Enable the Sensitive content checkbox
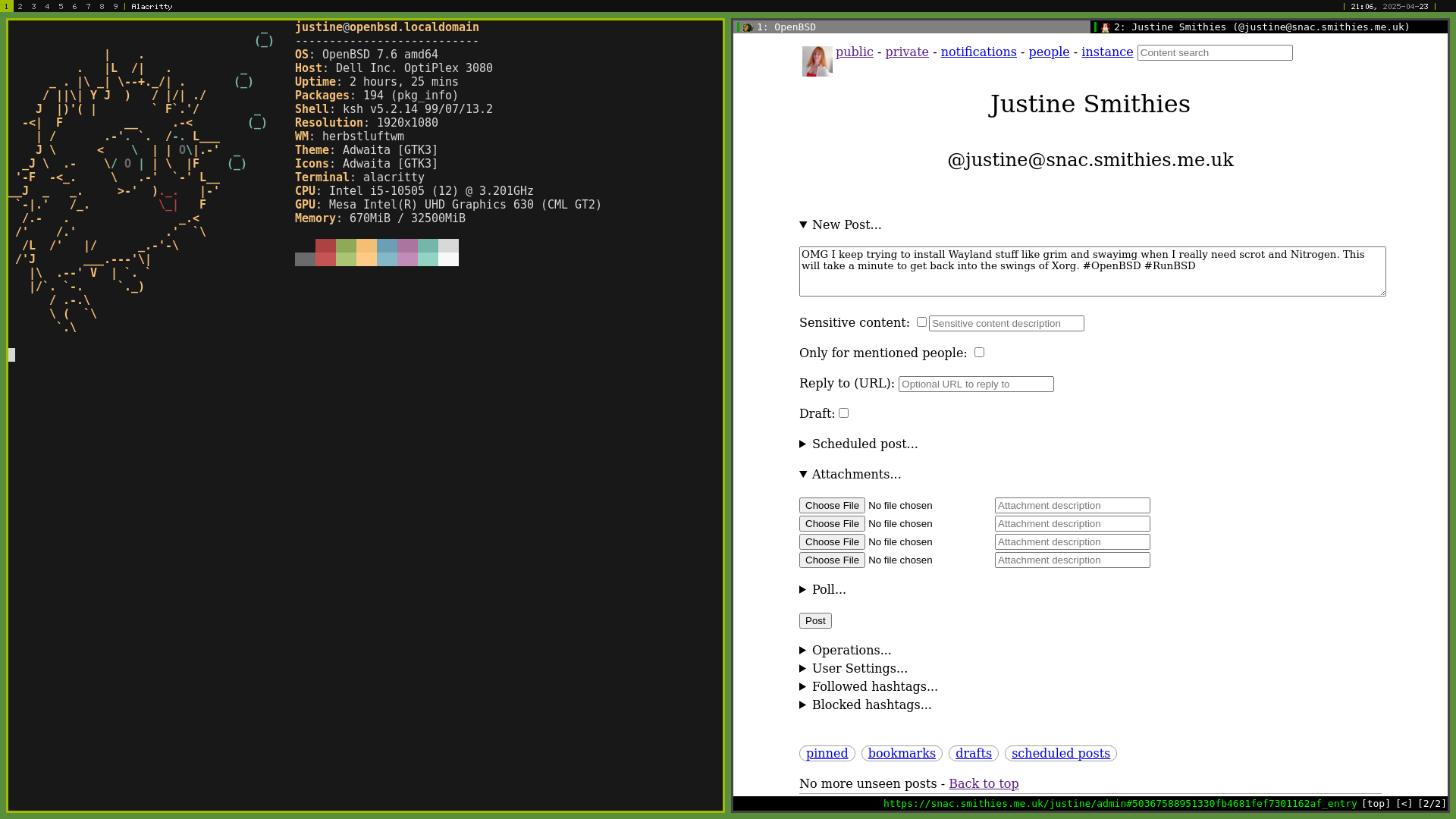Viewport: 1456px width, 819px height. tap(921, 322)
